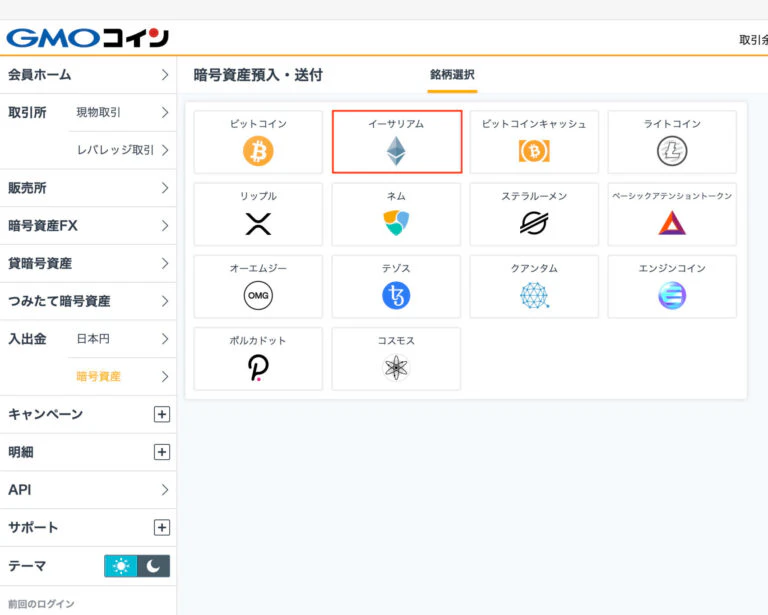Choose the Tezos blue icon
Screen dimensions: 768x615
point(396,295)
